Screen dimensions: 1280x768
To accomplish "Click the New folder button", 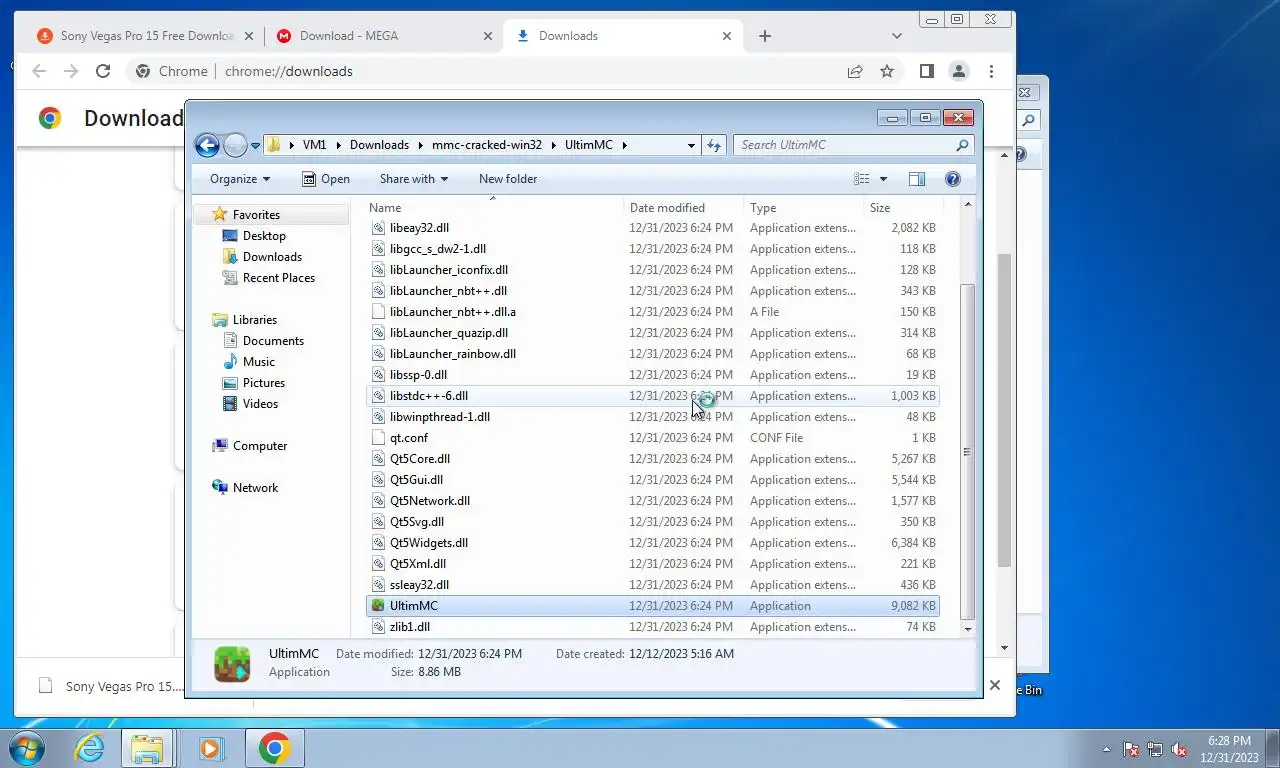I will pyautogui.click(x=508, y=179).
